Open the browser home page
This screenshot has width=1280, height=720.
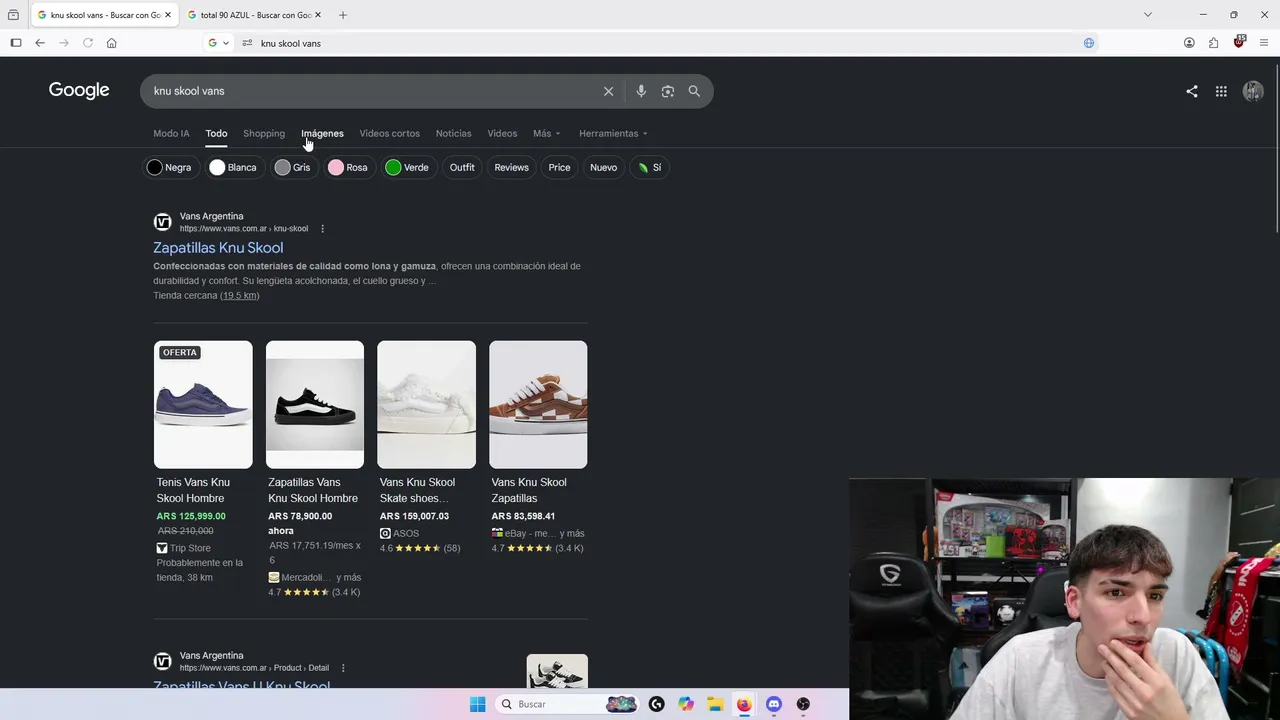click(112, 43)
